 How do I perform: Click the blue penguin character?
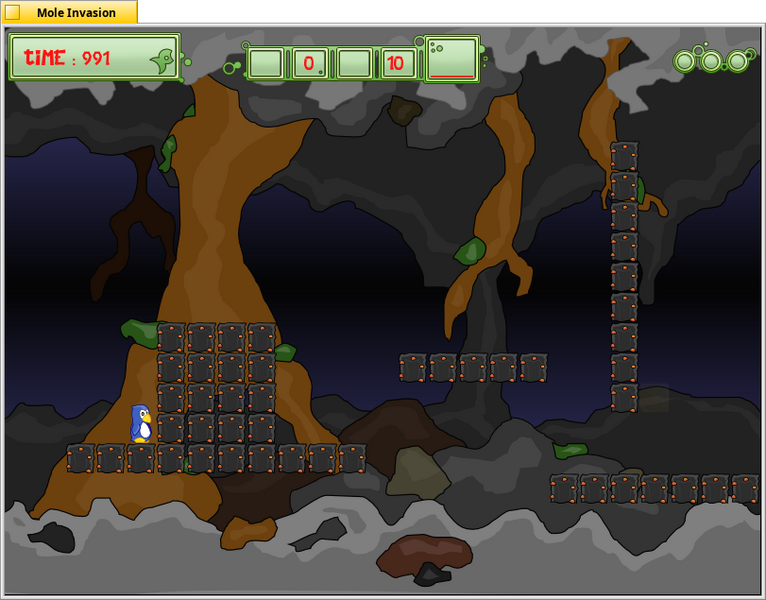[141, 424]
